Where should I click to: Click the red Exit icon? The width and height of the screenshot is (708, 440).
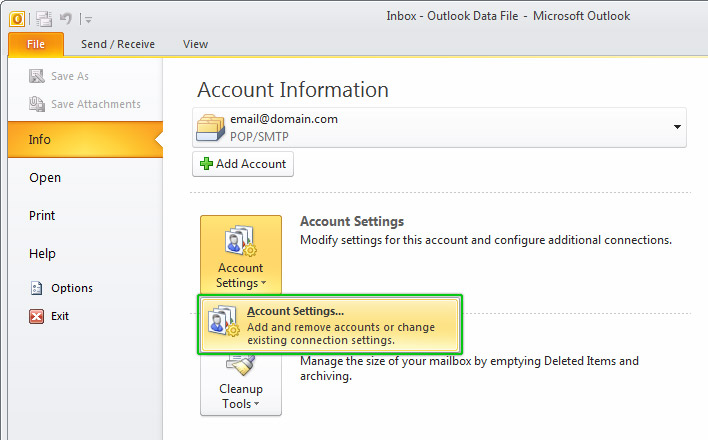click(x=37, y=316)
